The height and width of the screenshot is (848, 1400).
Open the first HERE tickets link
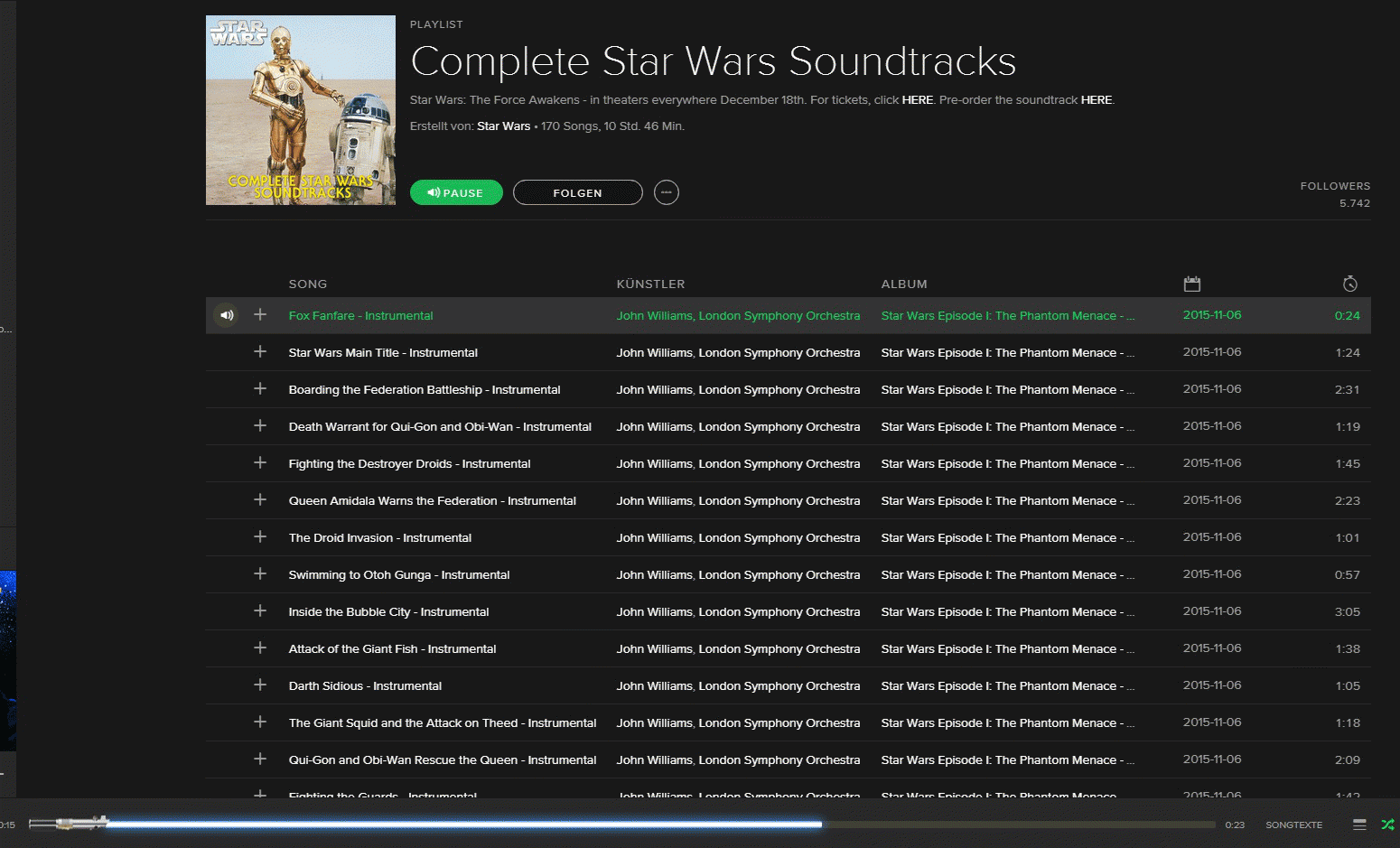pos(918,100)
